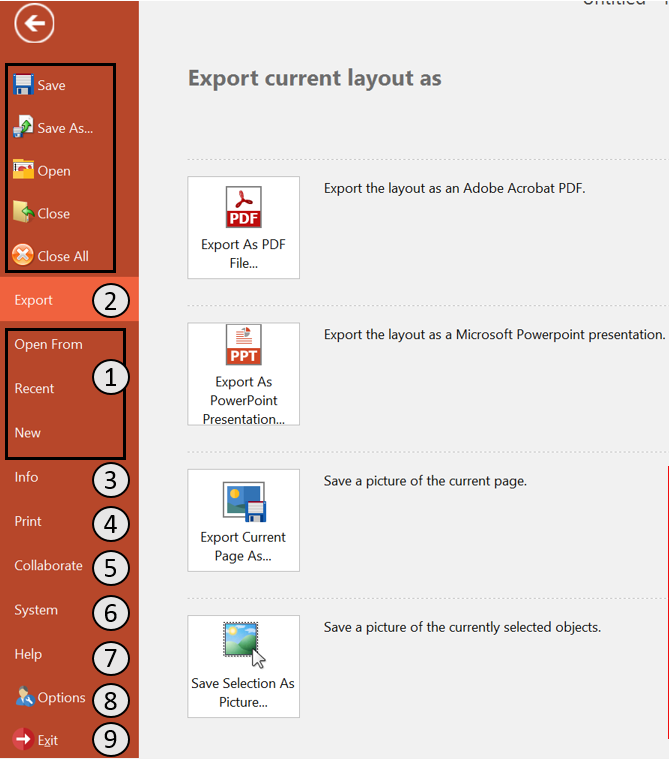Click the Options icon in sidebar
The image size is (669, 759).
coord(23,696)
